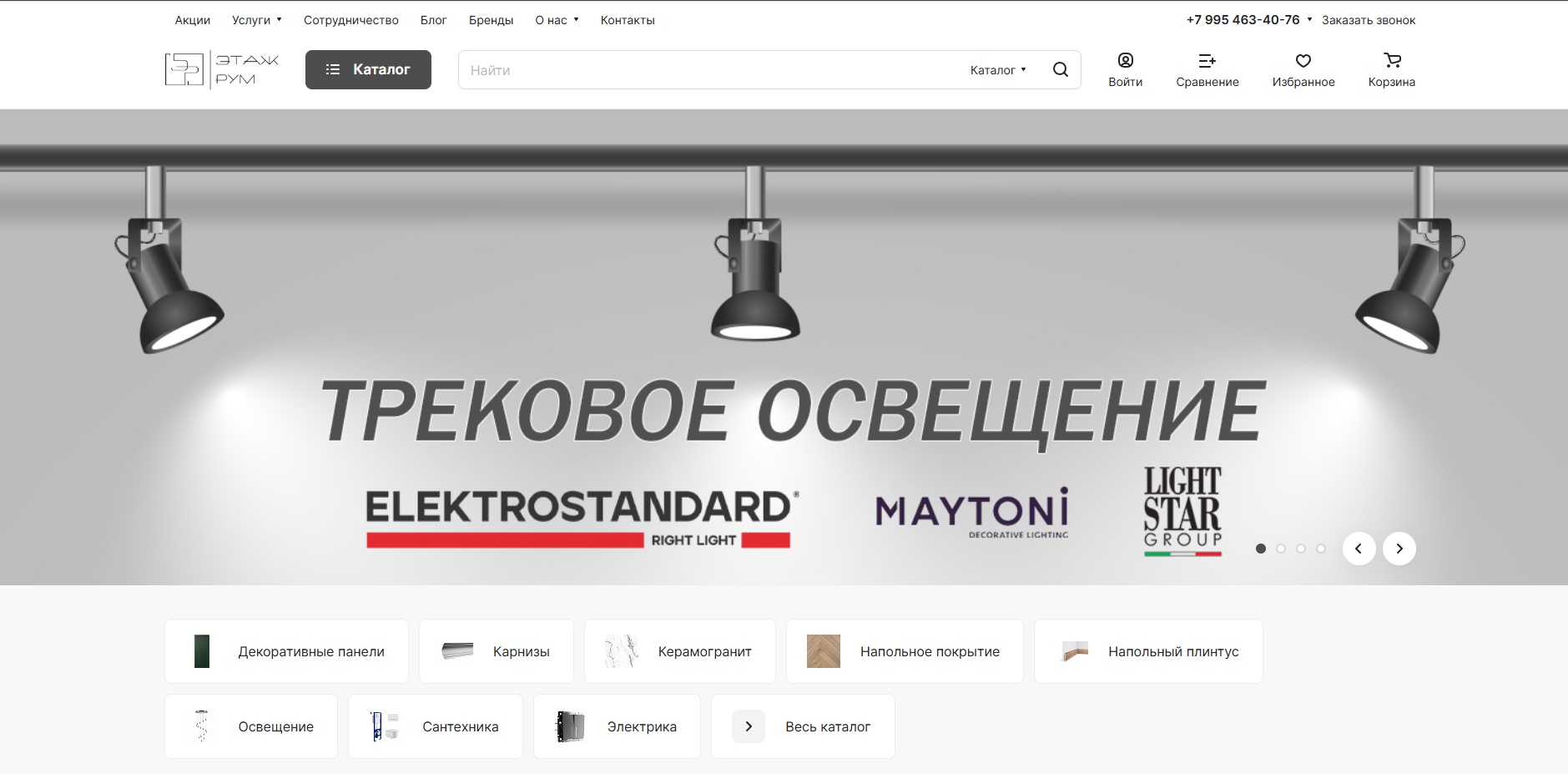The height and width of the screenshot is (774, 1568).
Task: Open Каталог search scope dropdown
Action: coord(998,70)
